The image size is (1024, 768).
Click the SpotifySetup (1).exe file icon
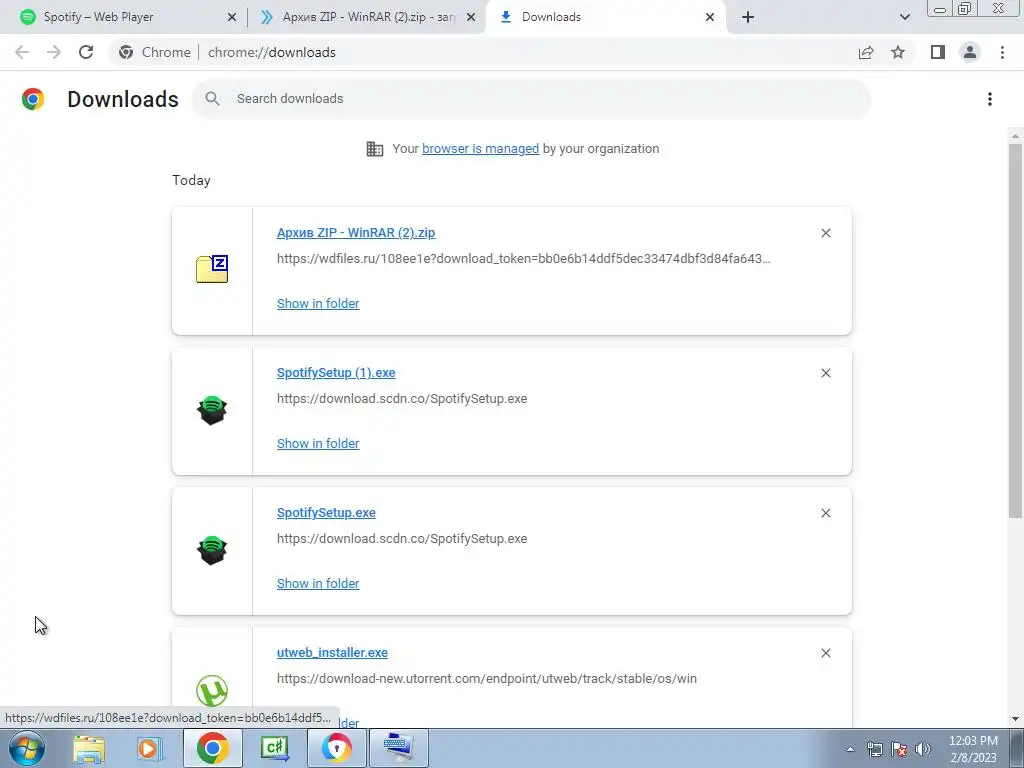pos(212,410)
